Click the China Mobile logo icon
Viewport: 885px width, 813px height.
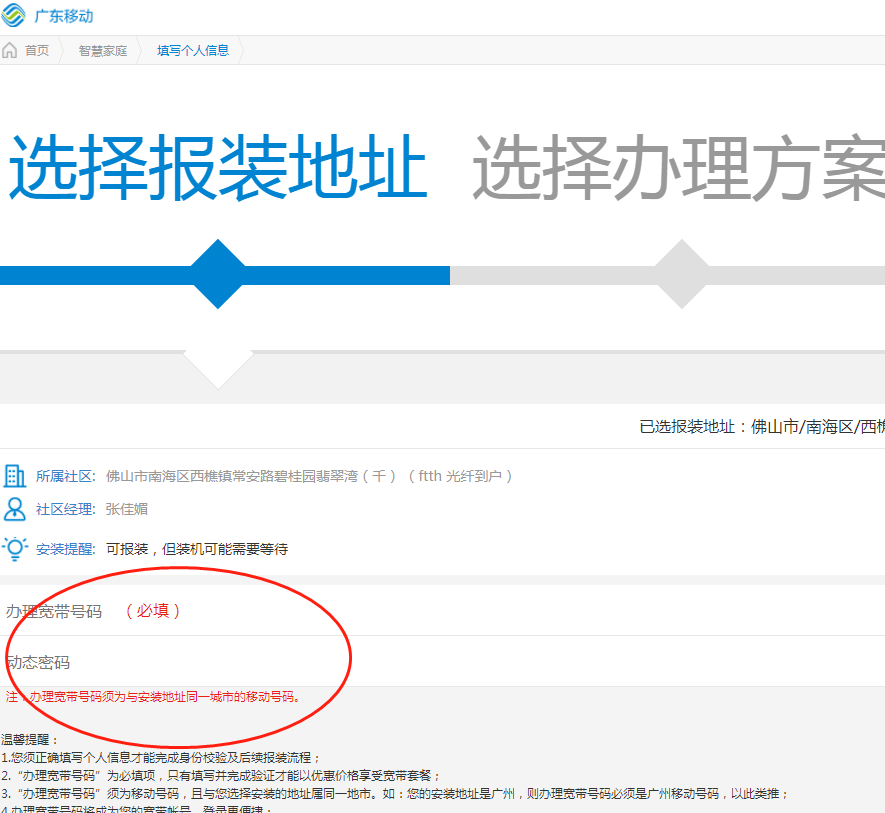point(15,16)
